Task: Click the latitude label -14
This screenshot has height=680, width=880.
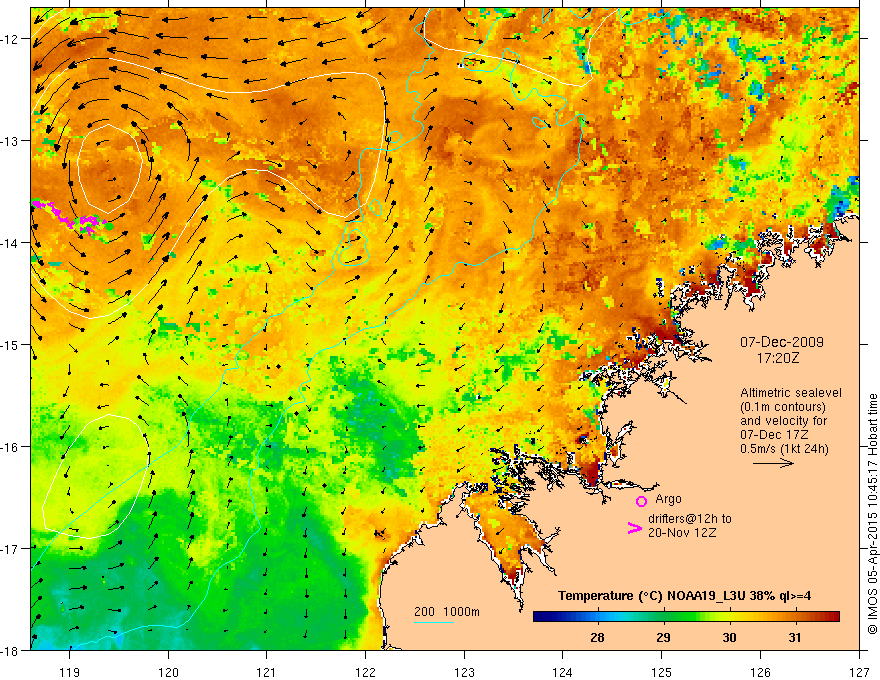Action: pyautogui.click(x=9, y=243)
